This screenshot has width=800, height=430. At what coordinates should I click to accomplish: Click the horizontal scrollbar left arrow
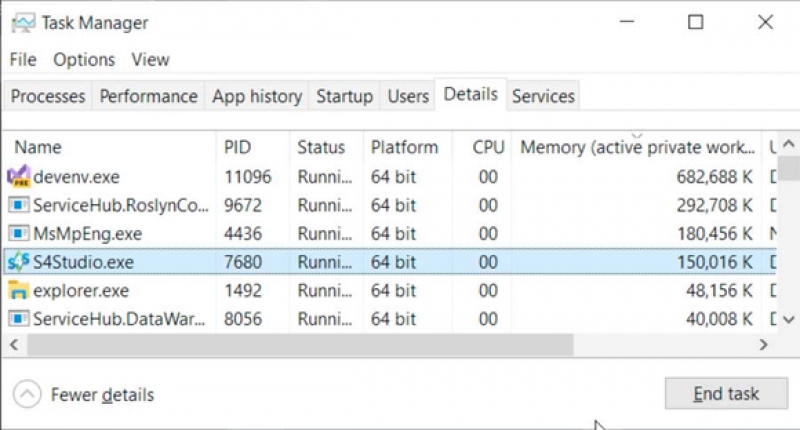14,345
